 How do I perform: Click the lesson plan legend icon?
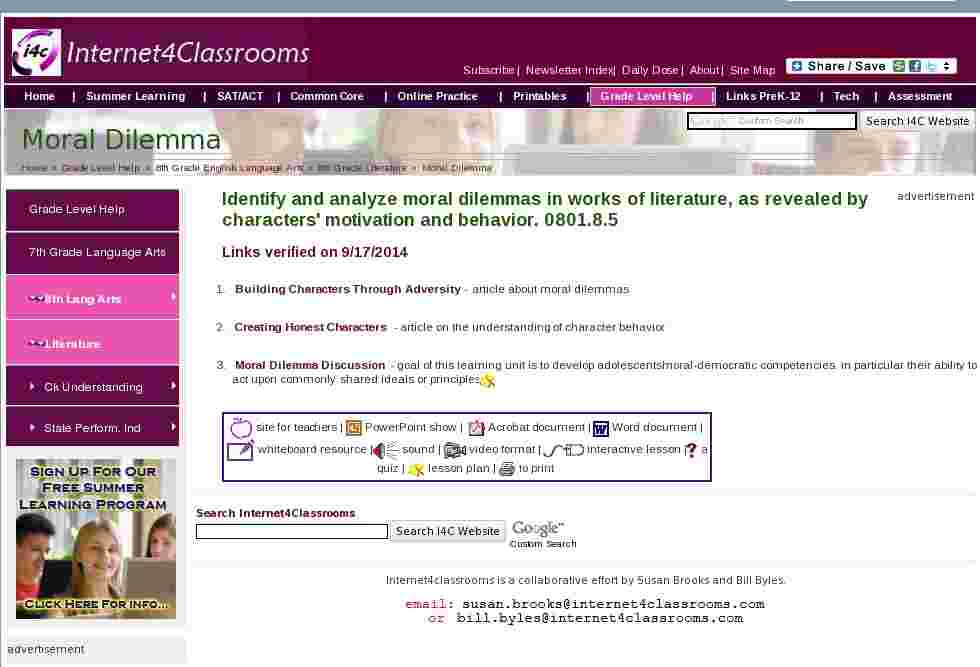click(416, 469)
